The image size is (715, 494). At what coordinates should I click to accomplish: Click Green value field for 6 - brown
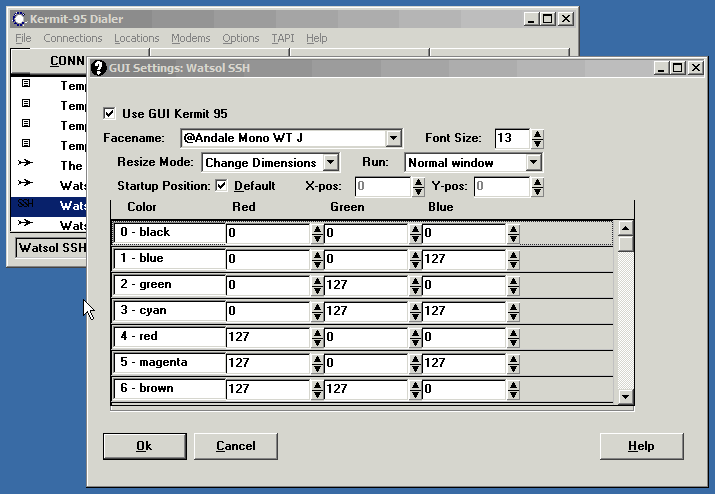click(x=367, y=389)
